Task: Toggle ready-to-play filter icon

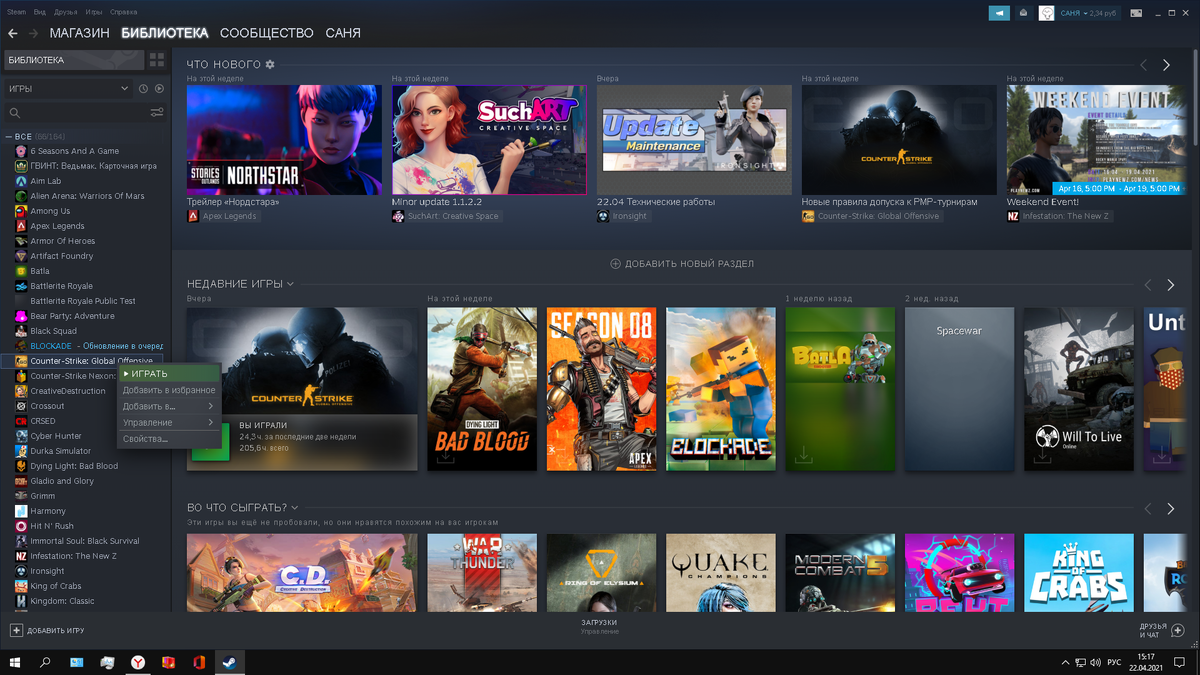Action: click(159, 89)
